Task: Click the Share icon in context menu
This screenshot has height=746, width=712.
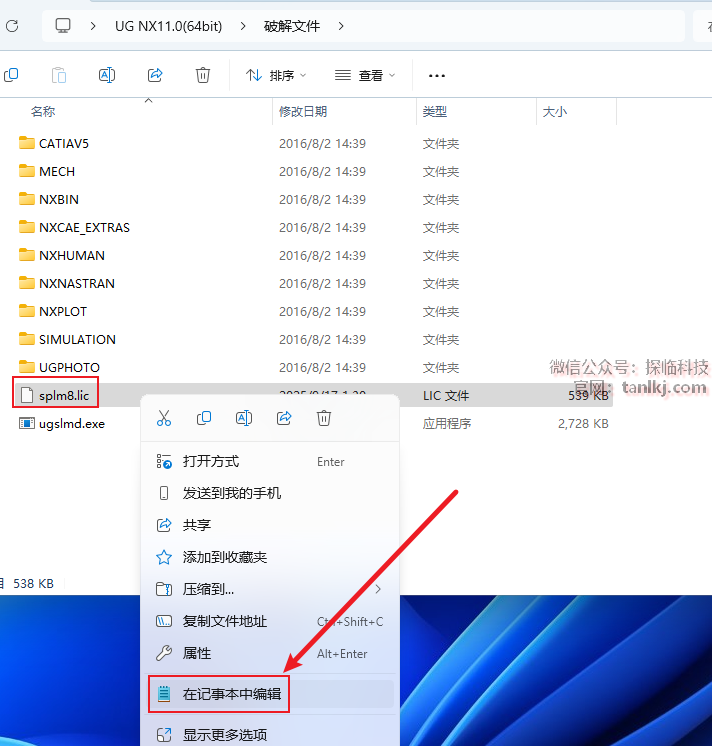Action: coord(284,418)
